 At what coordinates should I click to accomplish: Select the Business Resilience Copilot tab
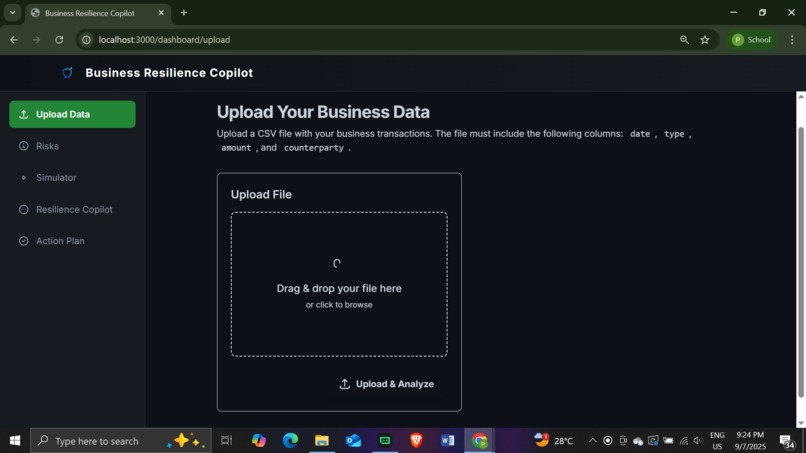pos(98,13)
